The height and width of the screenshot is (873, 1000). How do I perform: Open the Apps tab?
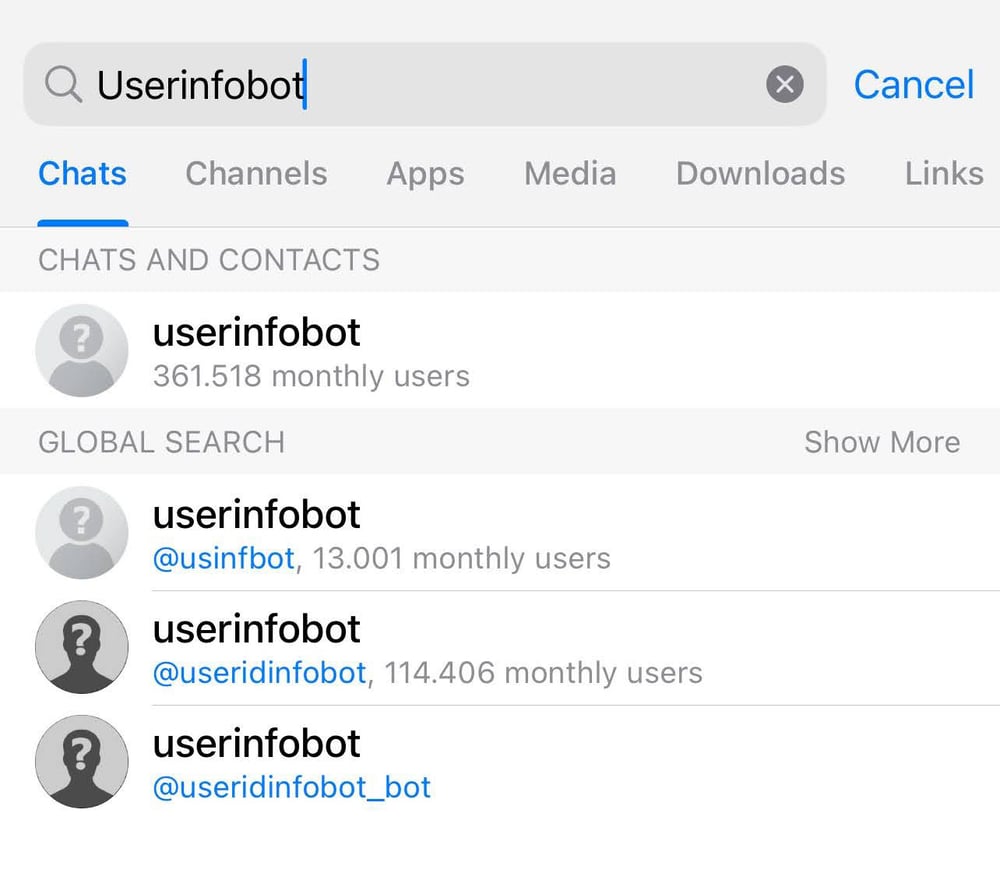click(x=425, y=175)
